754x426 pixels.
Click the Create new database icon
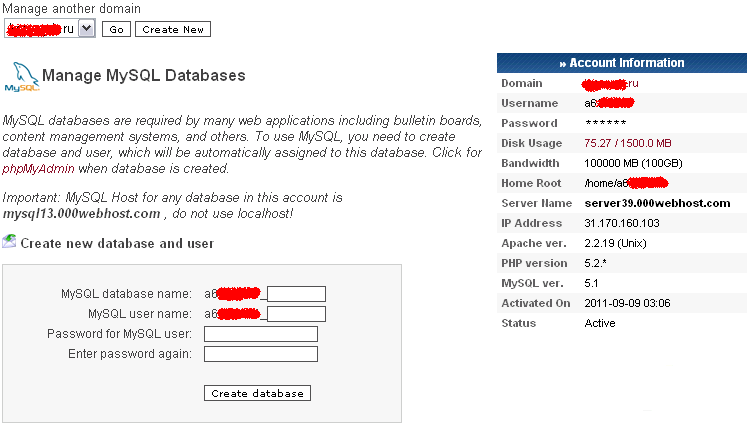9,241
